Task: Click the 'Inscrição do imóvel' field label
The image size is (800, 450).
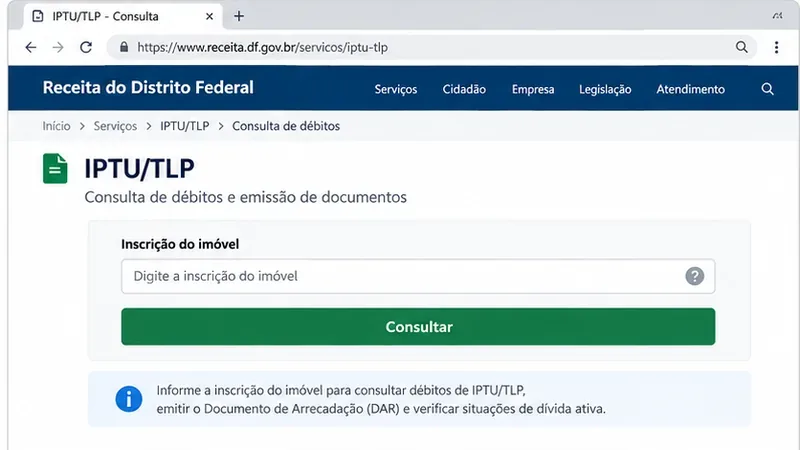Action: (x=180, y=244)
